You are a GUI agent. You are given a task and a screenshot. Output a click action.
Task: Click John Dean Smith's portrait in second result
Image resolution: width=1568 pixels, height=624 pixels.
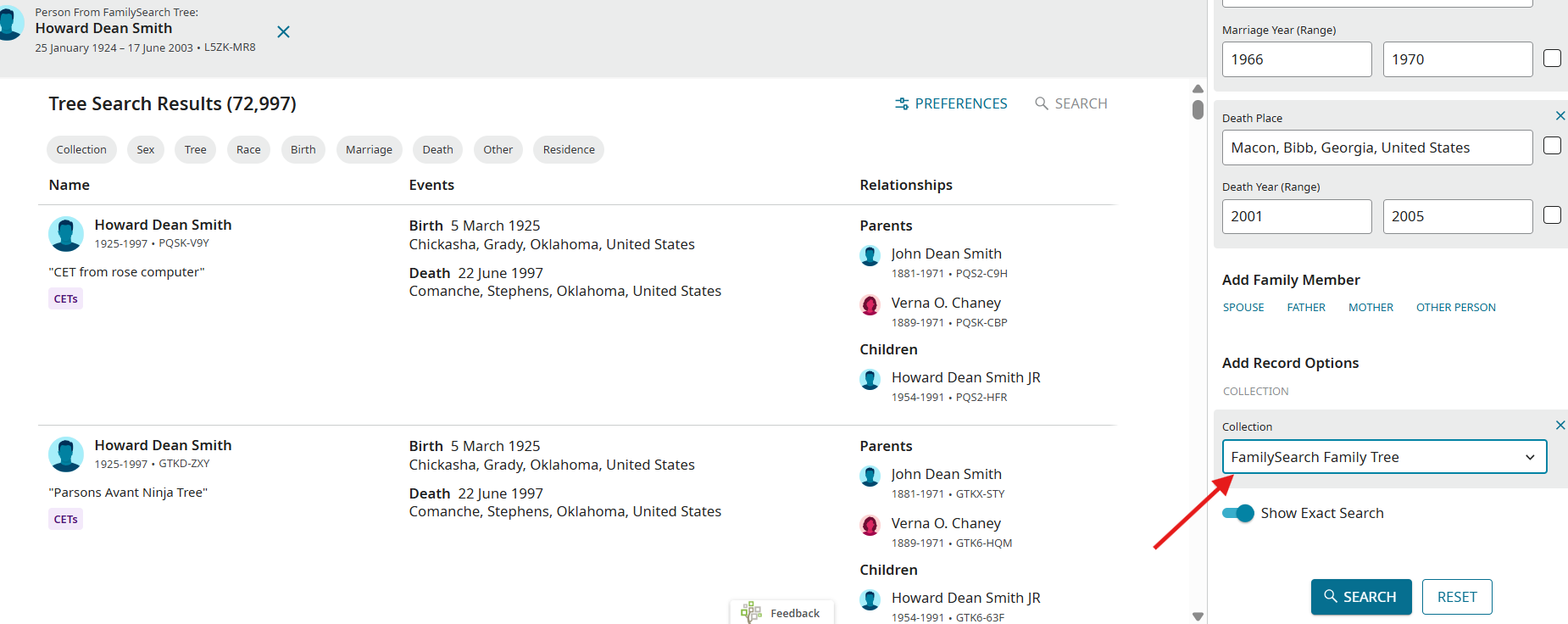click(x=870, y=476)
